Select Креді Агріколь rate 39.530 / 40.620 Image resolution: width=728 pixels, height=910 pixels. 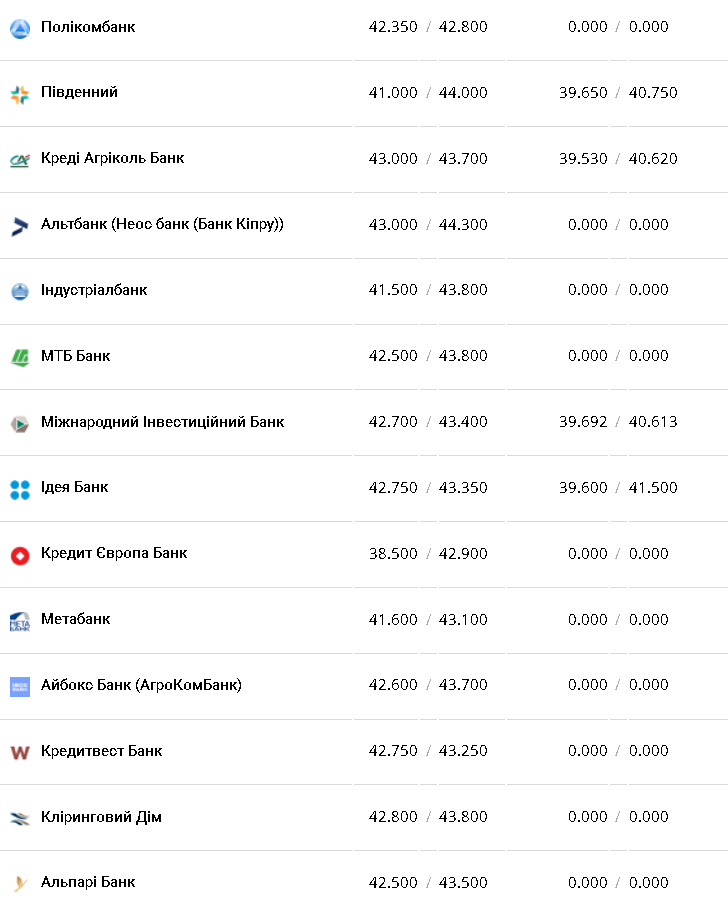tap(618, 158)
